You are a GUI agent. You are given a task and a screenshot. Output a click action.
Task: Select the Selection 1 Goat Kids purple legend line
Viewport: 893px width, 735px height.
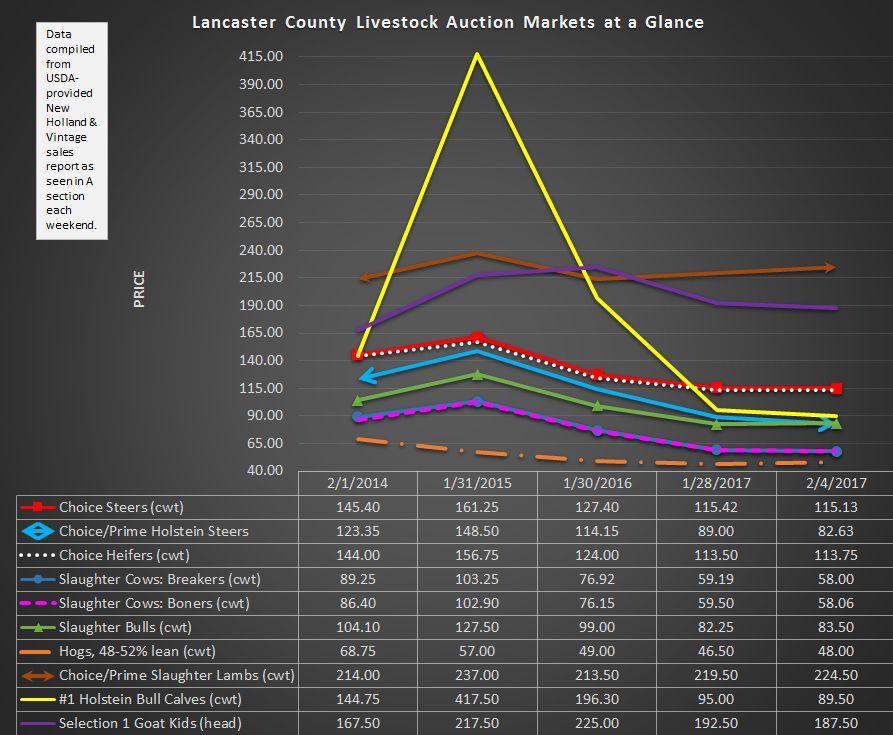point(38,723)
